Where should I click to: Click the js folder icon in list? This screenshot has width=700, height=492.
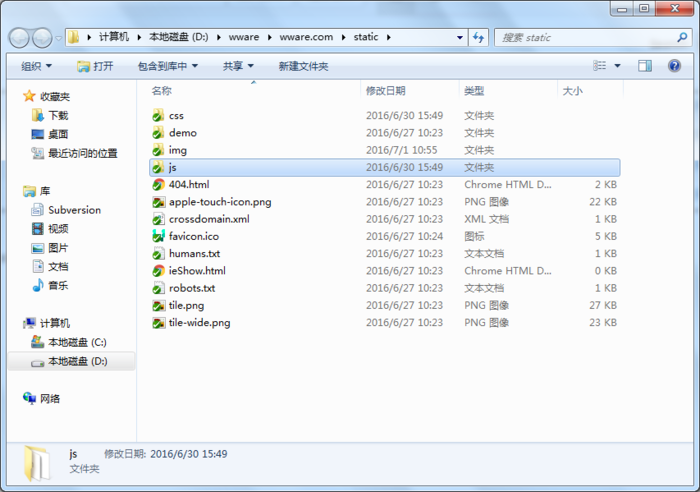pos(158,167)
